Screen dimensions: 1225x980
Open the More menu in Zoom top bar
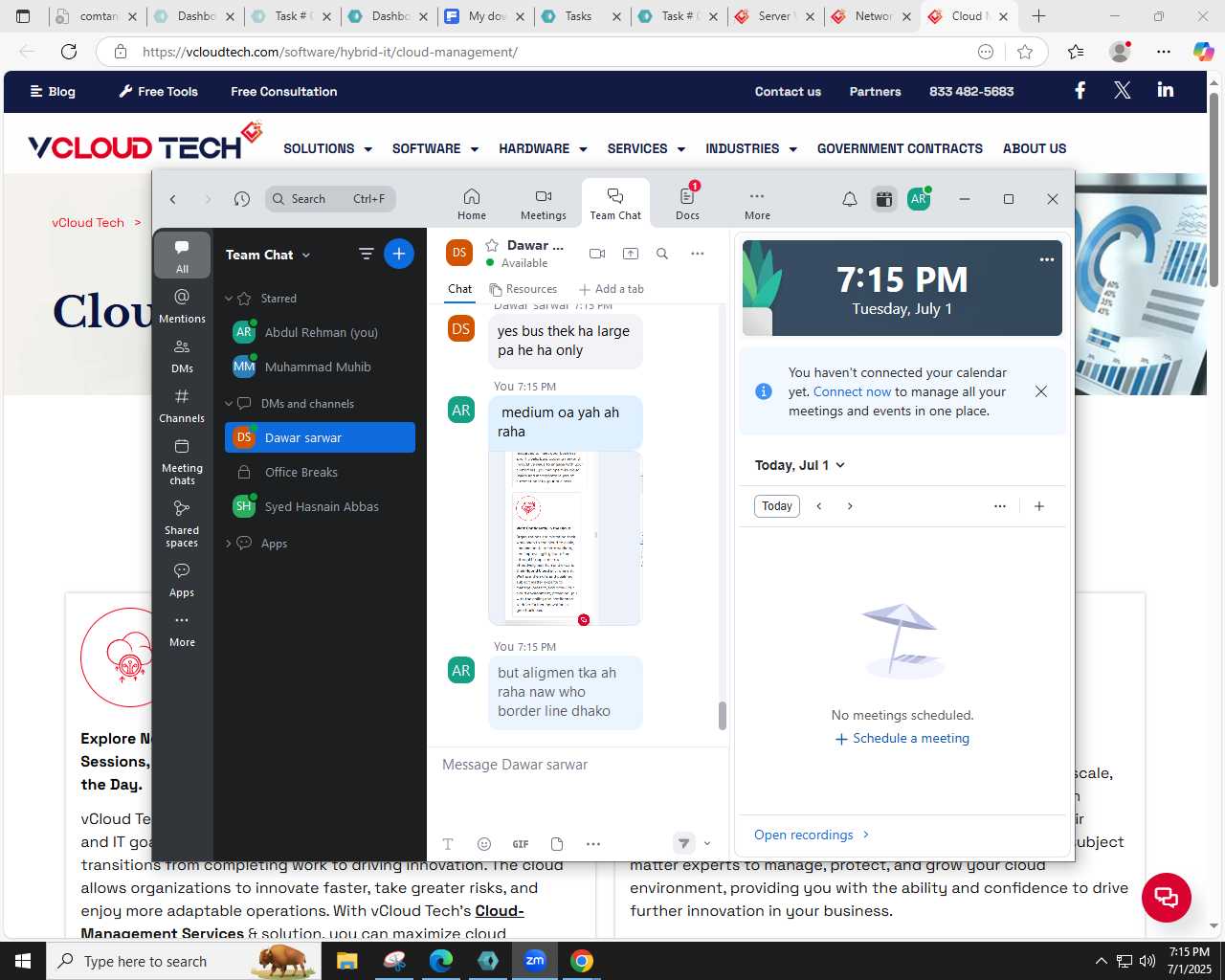[757, 204]
